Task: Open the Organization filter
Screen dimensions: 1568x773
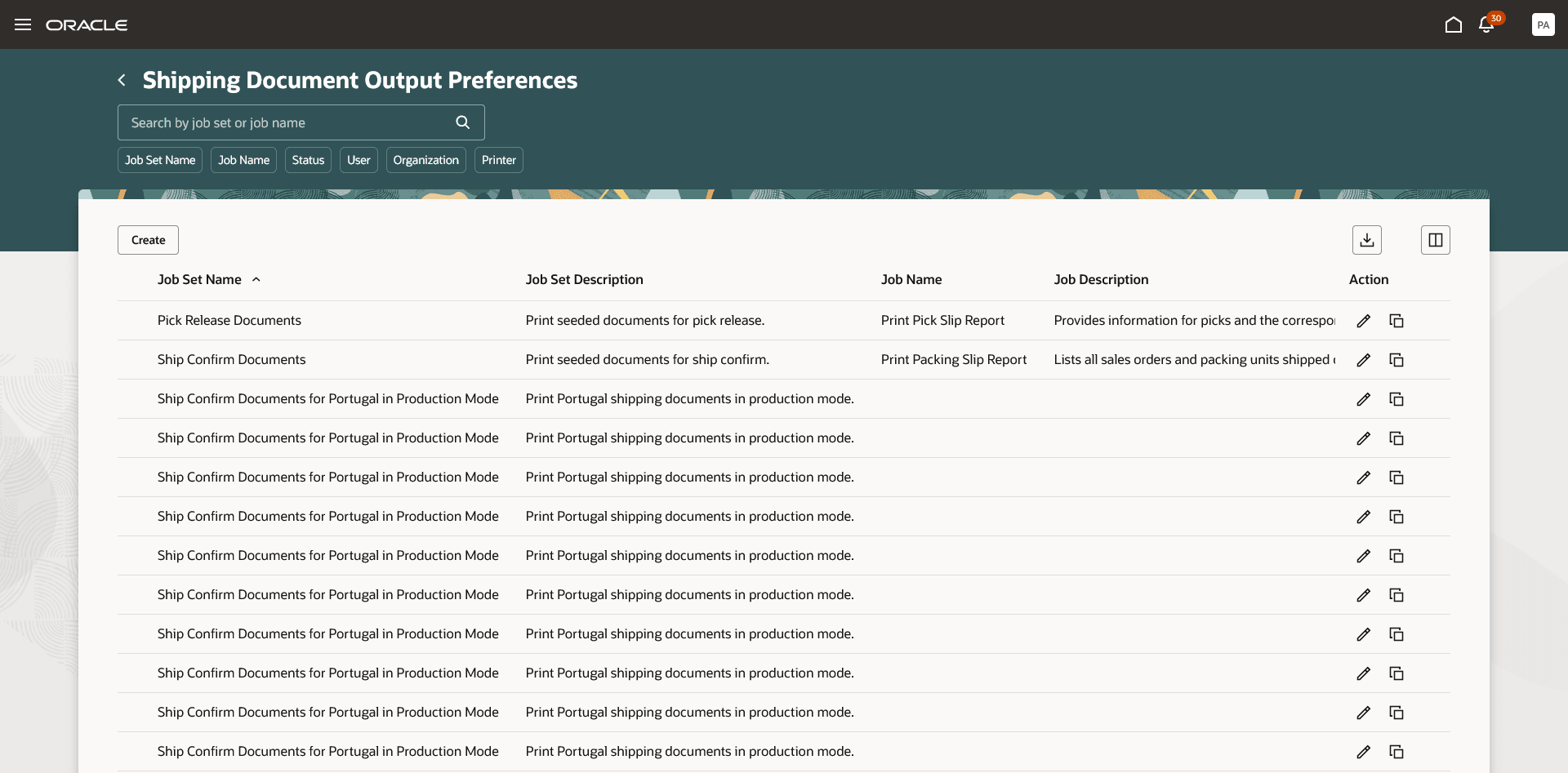Action: (425, 160)
